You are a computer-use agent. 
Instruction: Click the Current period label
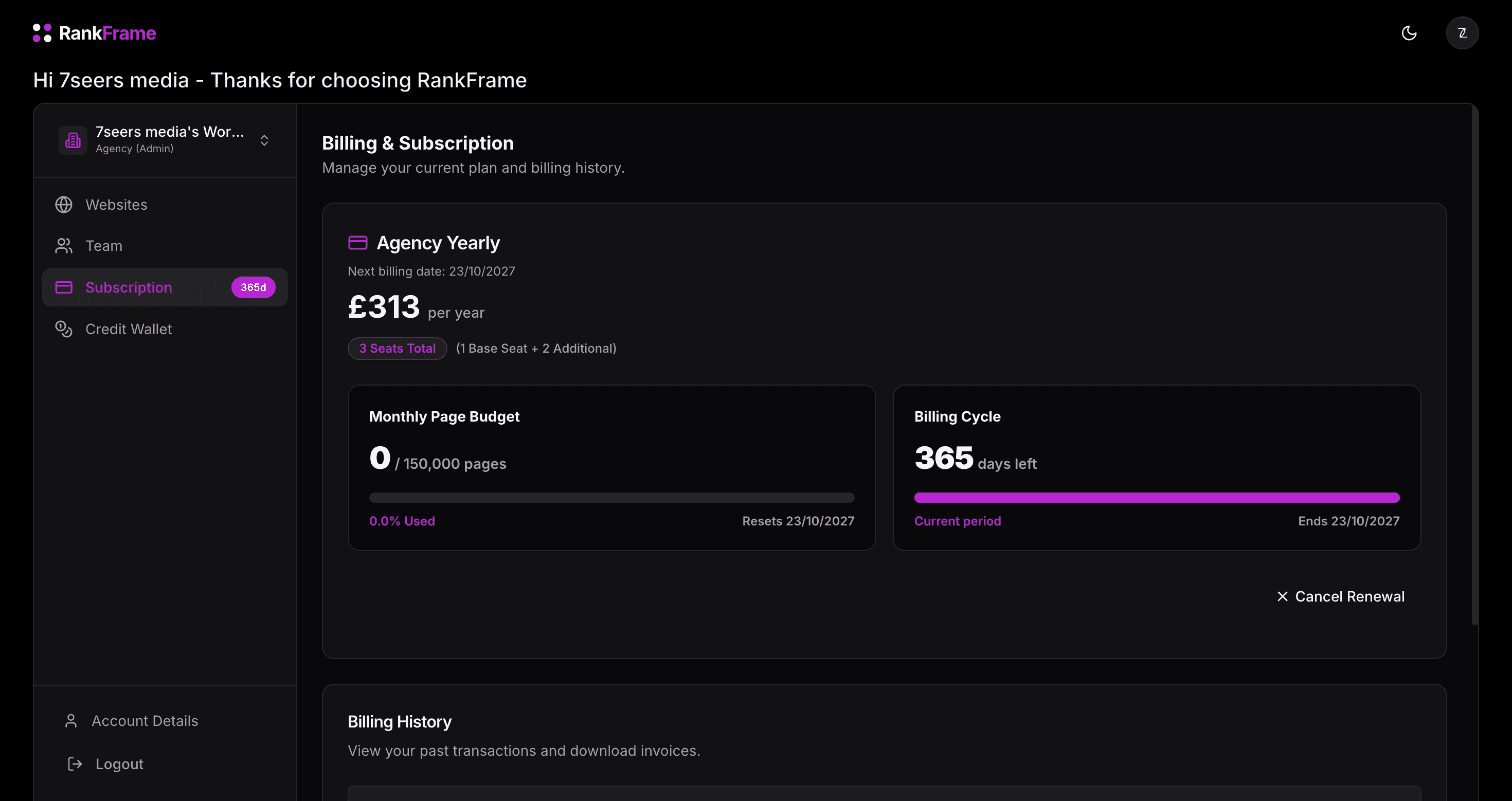pyautogui.click(x=958, y=521)
